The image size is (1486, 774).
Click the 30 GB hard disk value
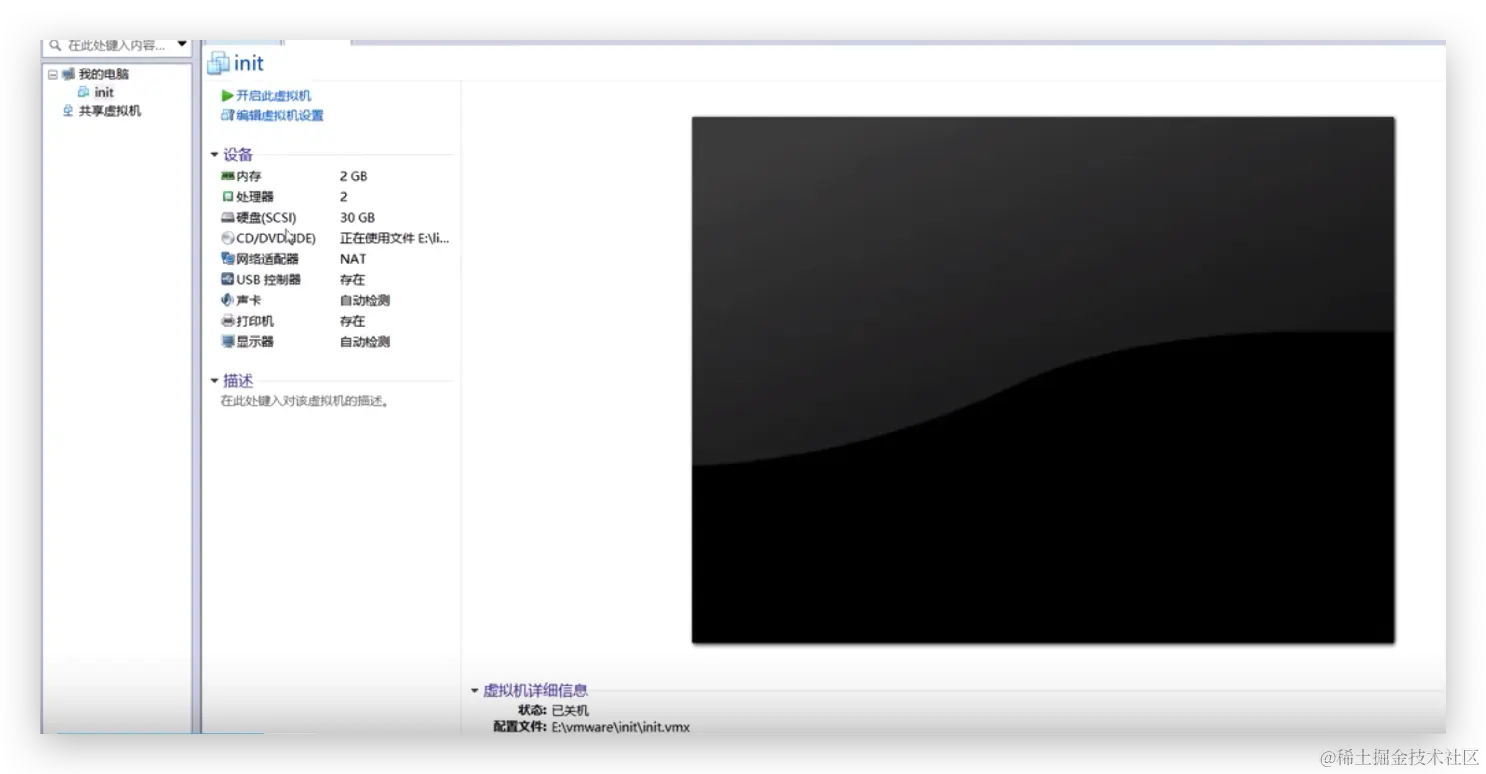(x=357, y=218)
